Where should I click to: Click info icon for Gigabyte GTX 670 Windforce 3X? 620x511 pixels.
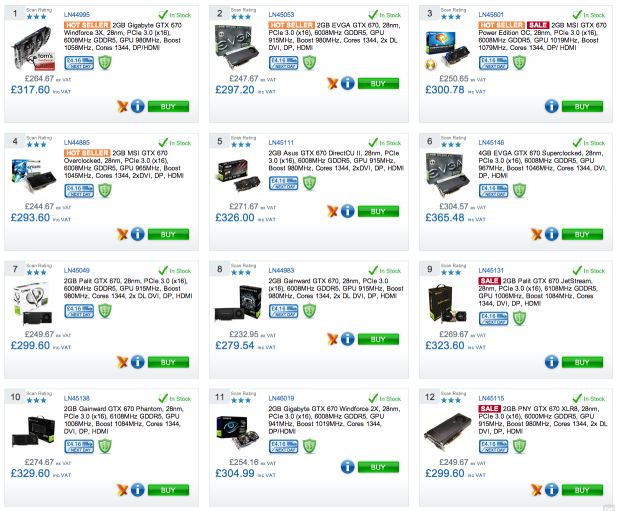138,106
